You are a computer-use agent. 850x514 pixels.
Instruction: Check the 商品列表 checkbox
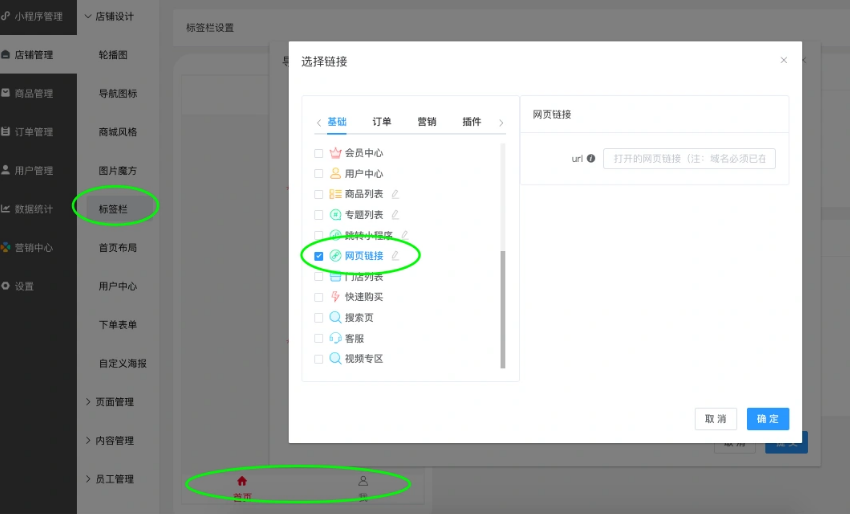[319, 194]
